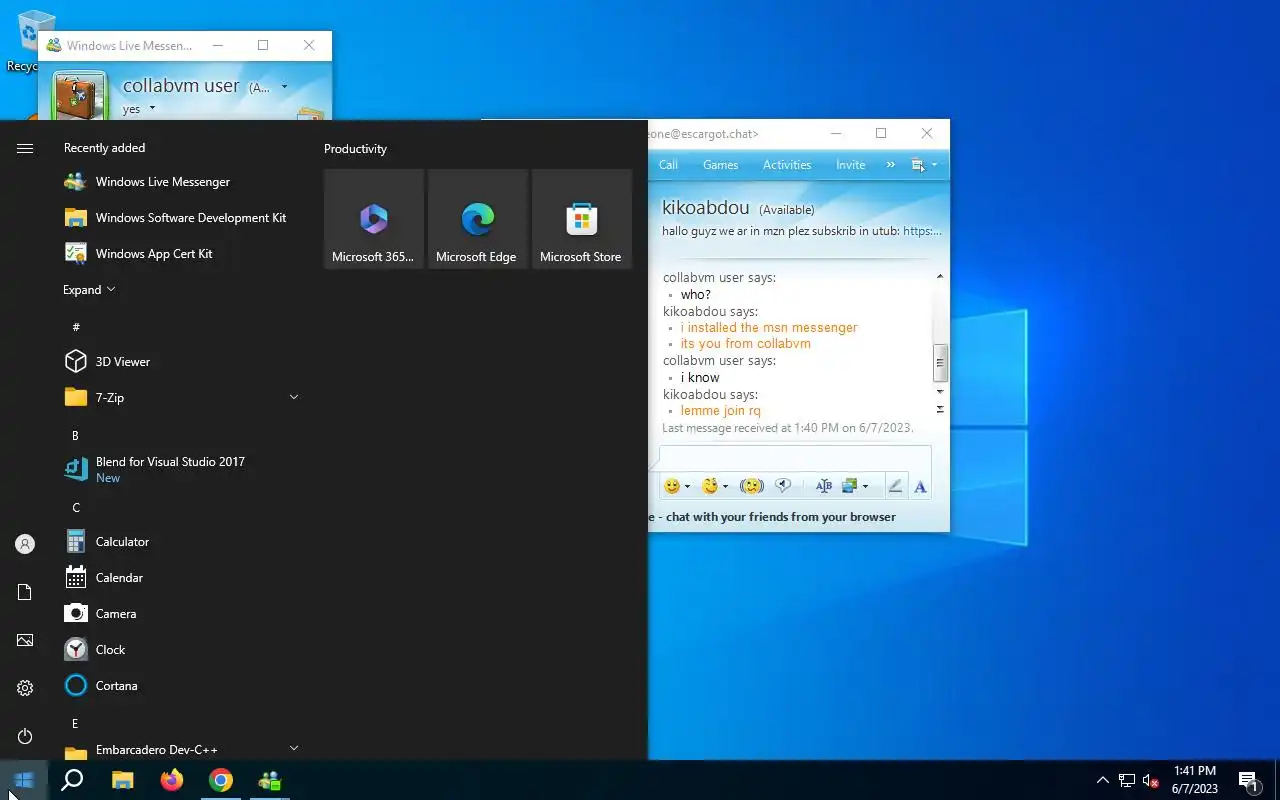Launch Windows App Cert Kit
This screenshot has height=800, width=1280.
[x=180, y=254]
